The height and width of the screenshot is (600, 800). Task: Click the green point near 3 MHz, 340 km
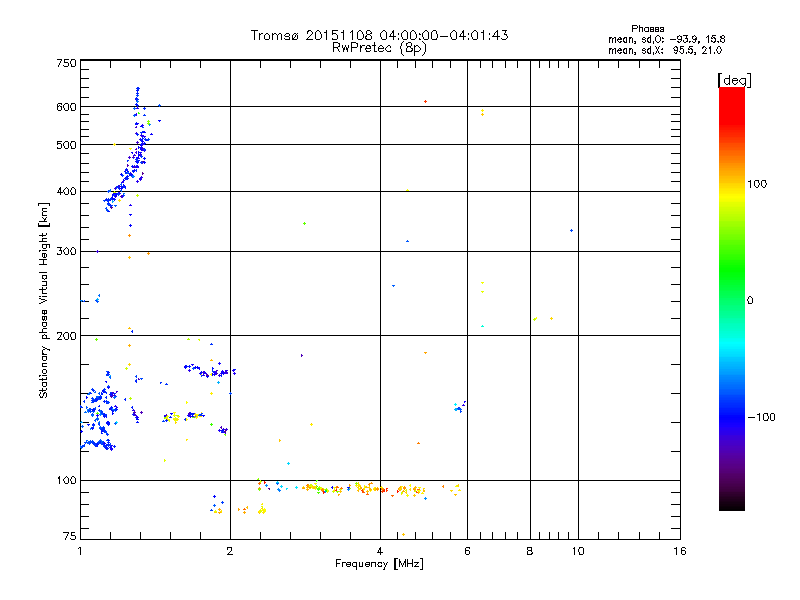pos(305,223)
